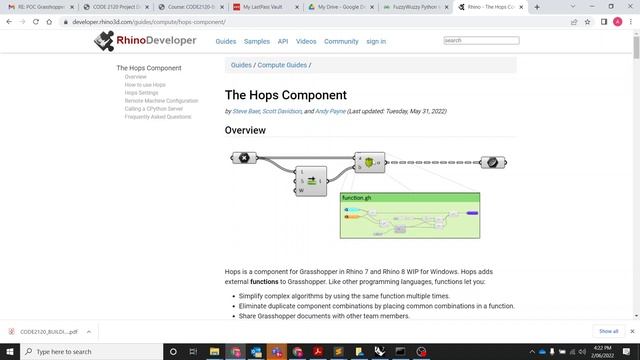Click the Compute Guides breadcrumb link
Screen dimensions: 640x360
[x=282, y=65]
